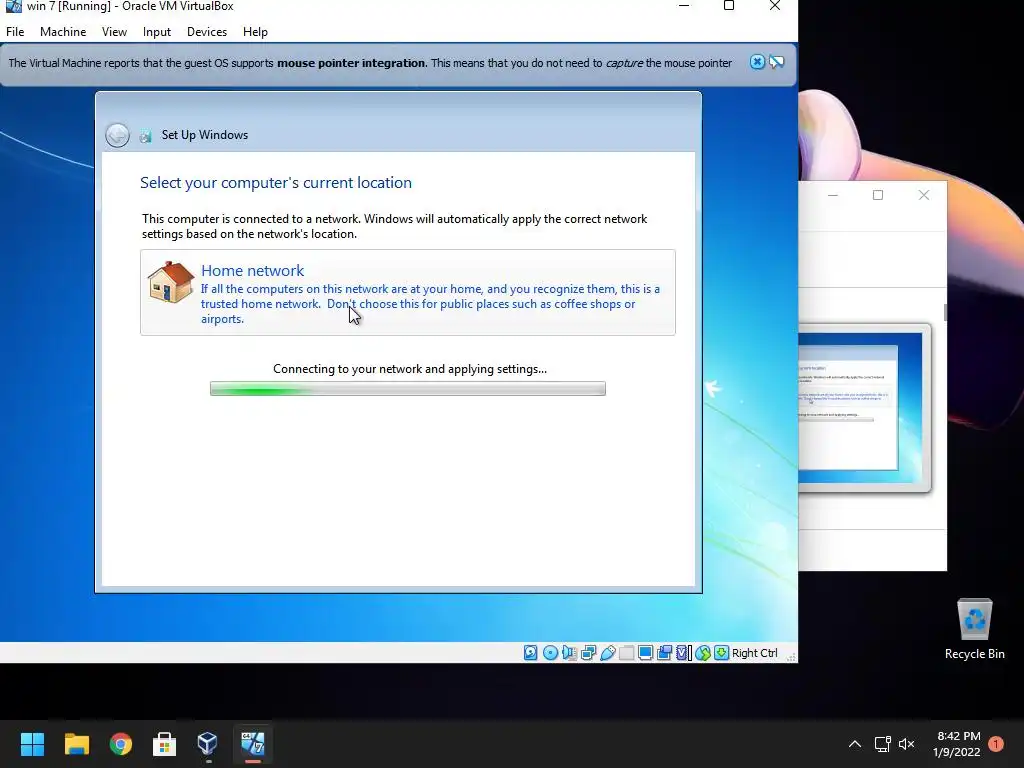Open the display settings status icon

click(645, 652)
